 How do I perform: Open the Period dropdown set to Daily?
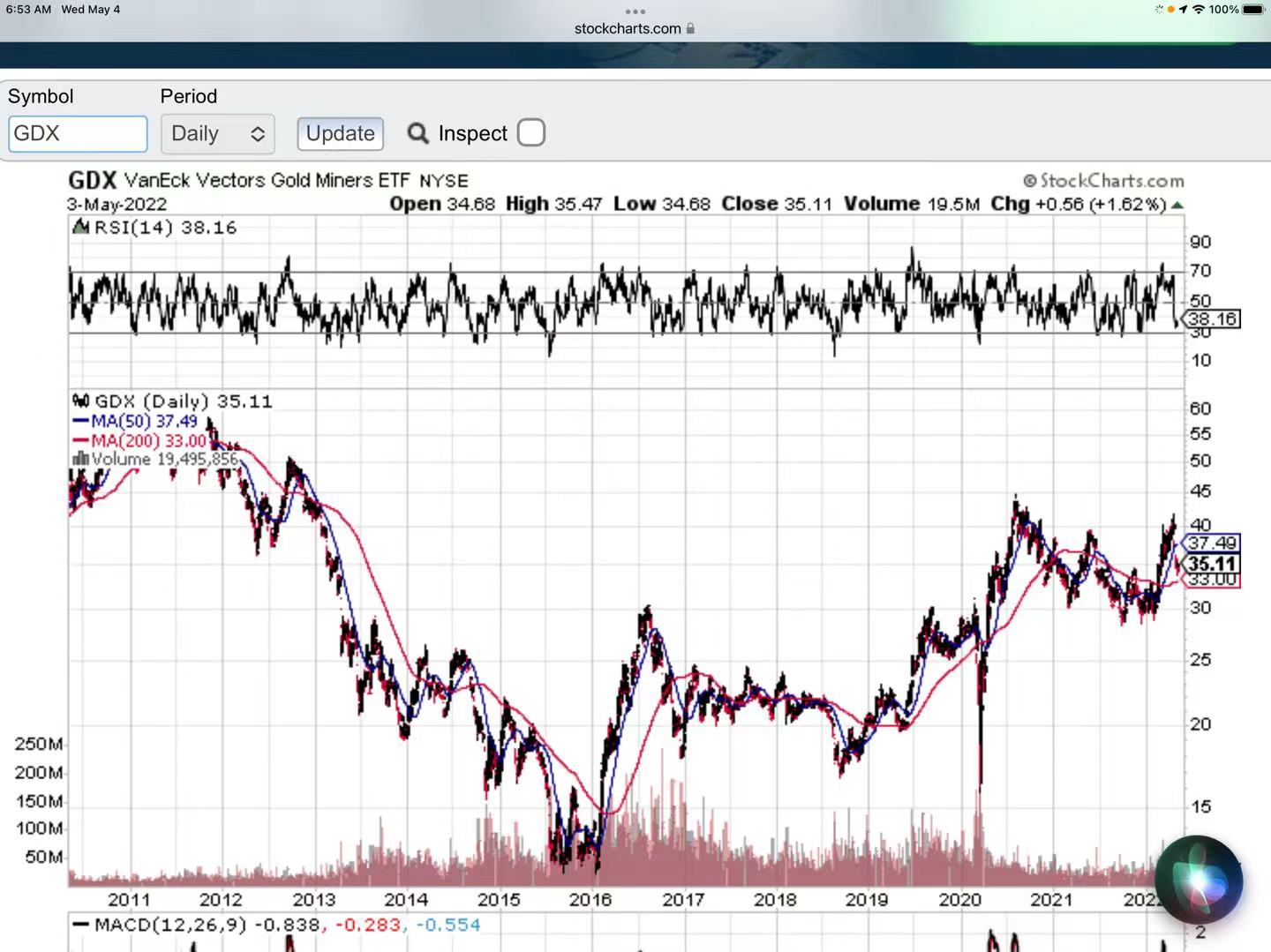[x=218, y=134]
